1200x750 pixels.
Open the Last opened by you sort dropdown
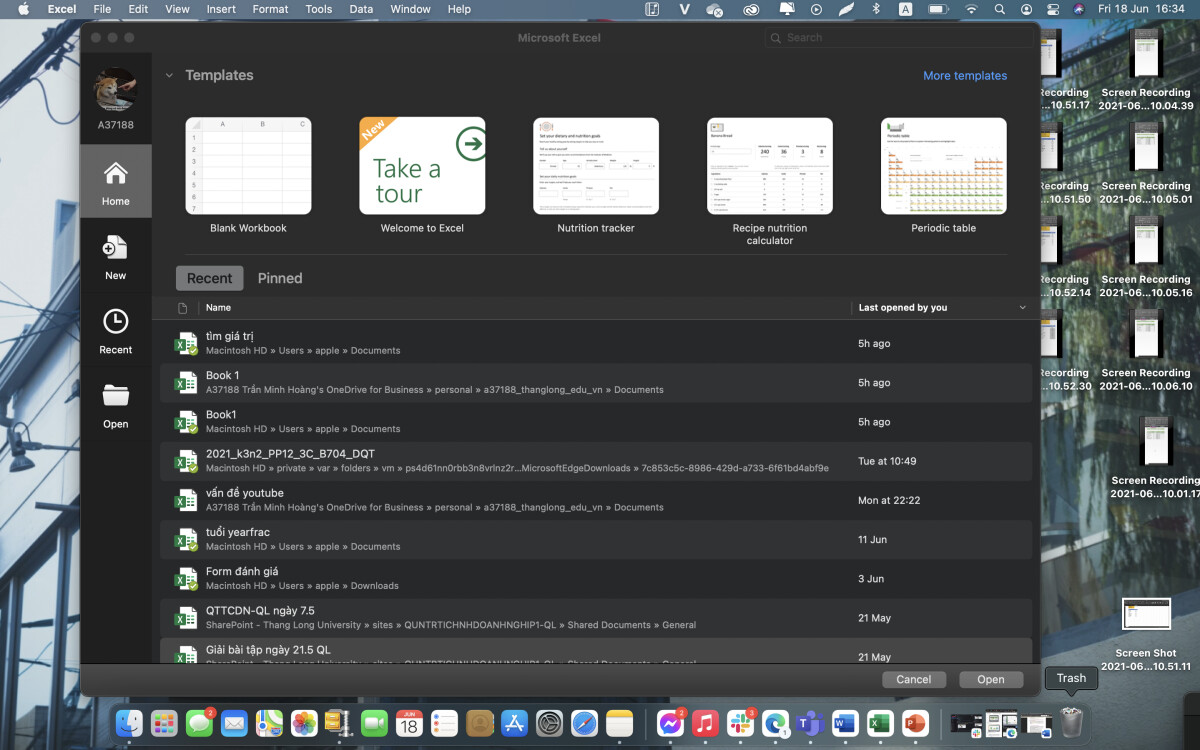[1022, 308]
